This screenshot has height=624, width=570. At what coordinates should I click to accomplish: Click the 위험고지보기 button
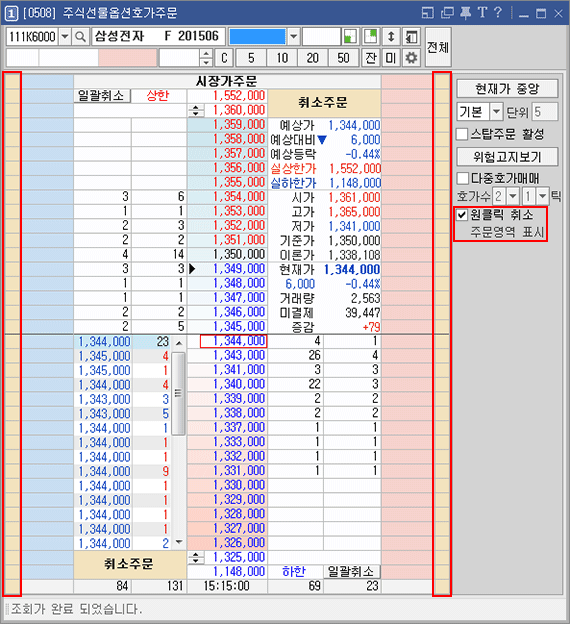tap(507, 157)
